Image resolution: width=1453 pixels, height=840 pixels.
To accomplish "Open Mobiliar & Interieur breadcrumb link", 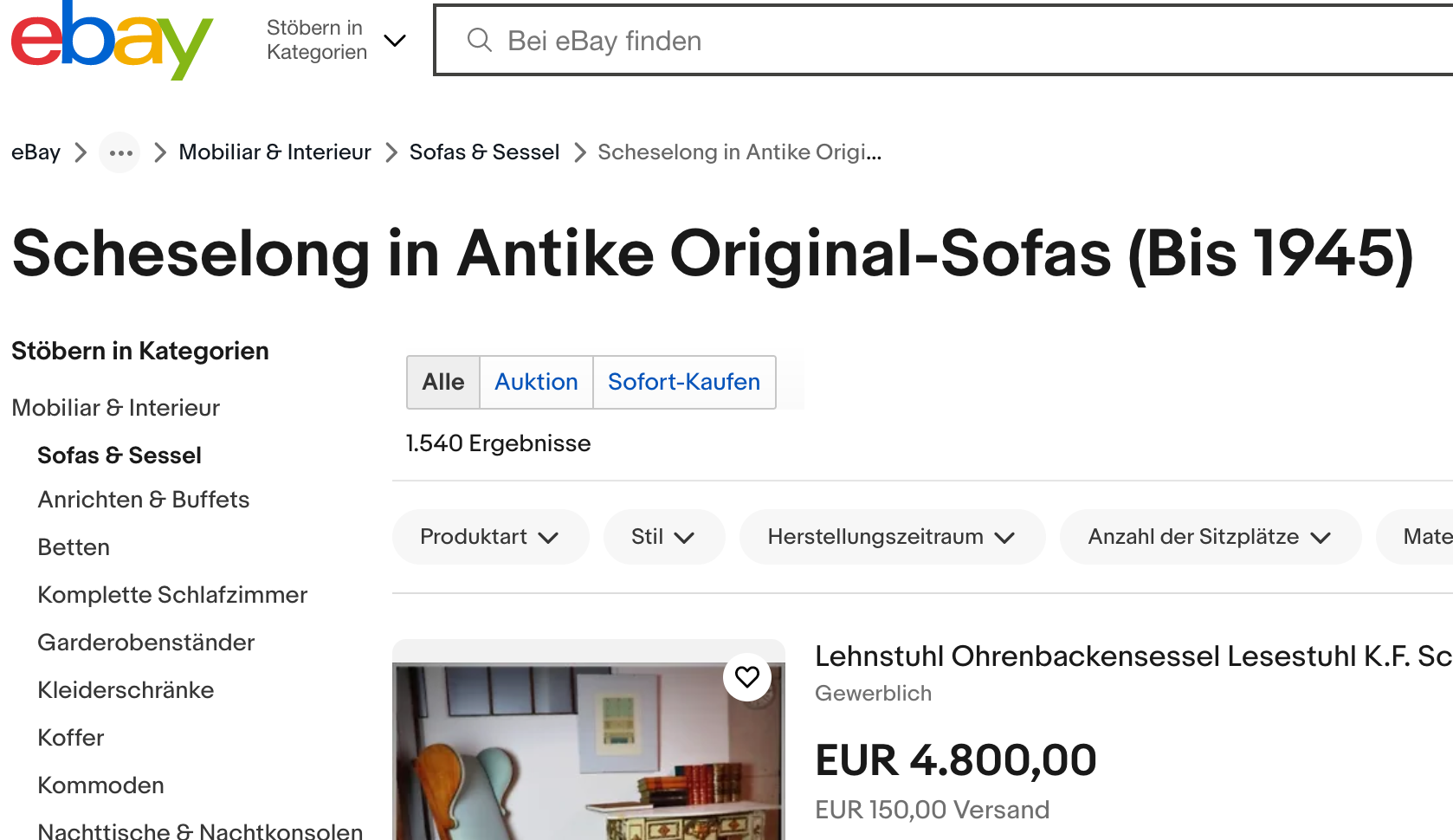I will 274,152.
